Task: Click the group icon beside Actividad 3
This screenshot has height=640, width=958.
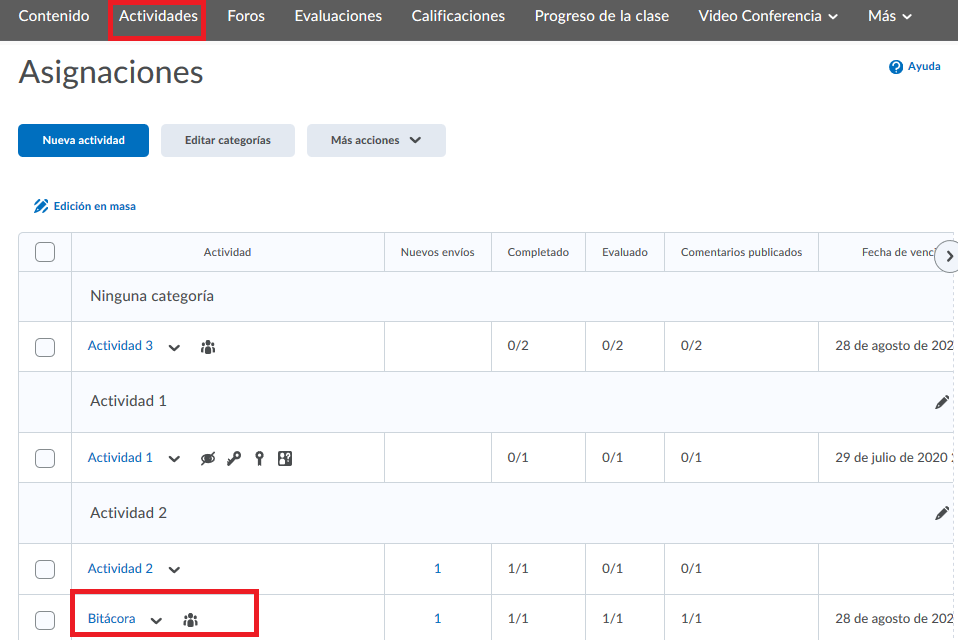Action: tap(208, 347)
